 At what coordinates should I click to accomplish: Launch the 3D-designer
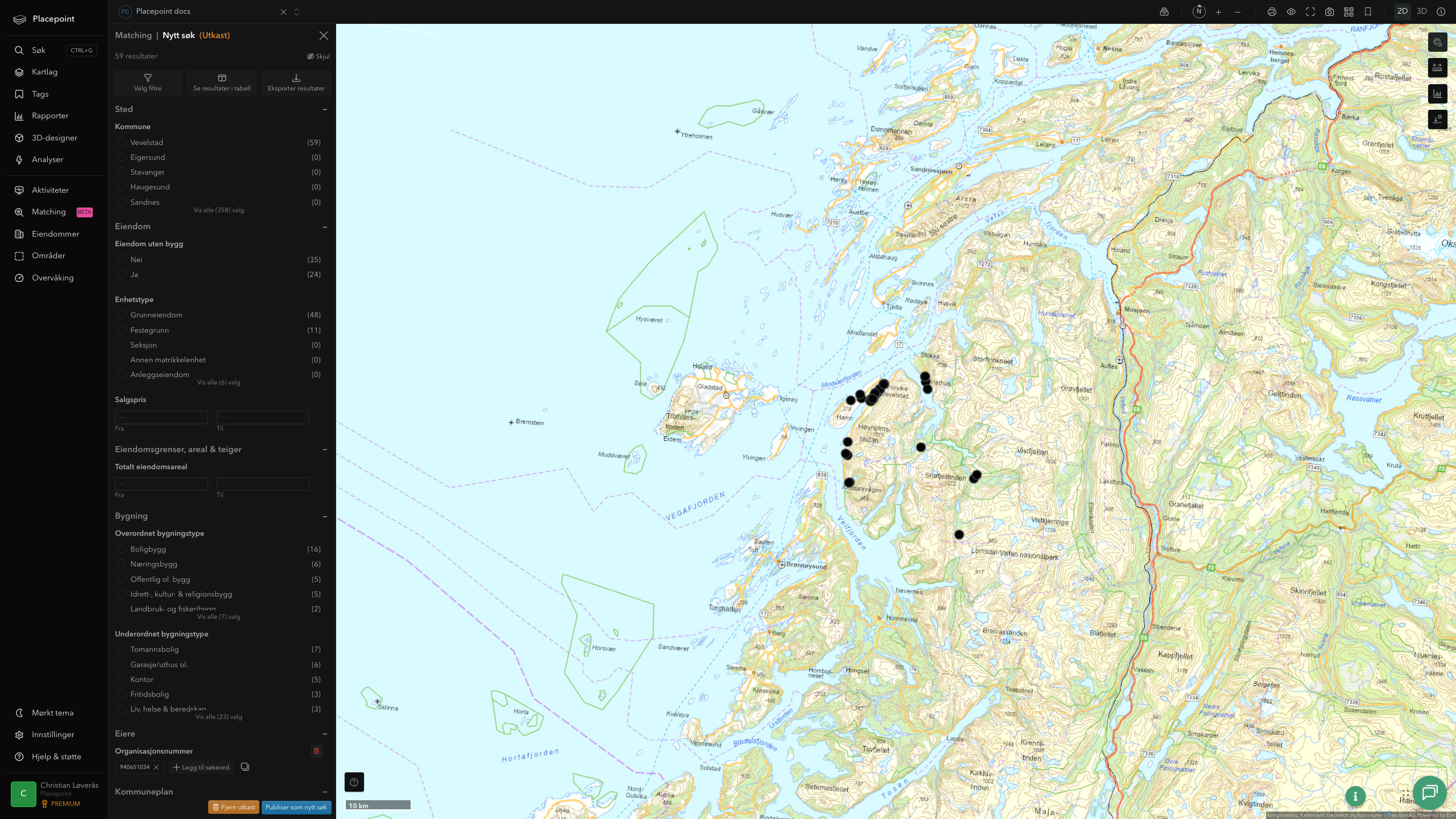54,138
